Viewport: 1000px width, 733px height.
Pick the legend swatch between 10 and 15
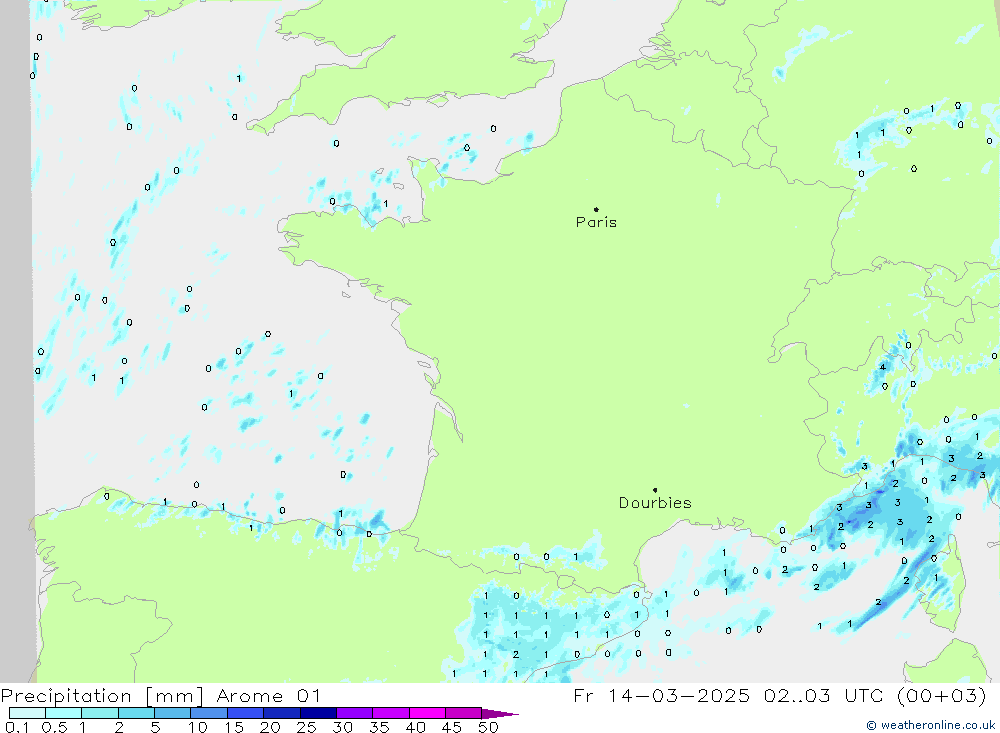209,713
